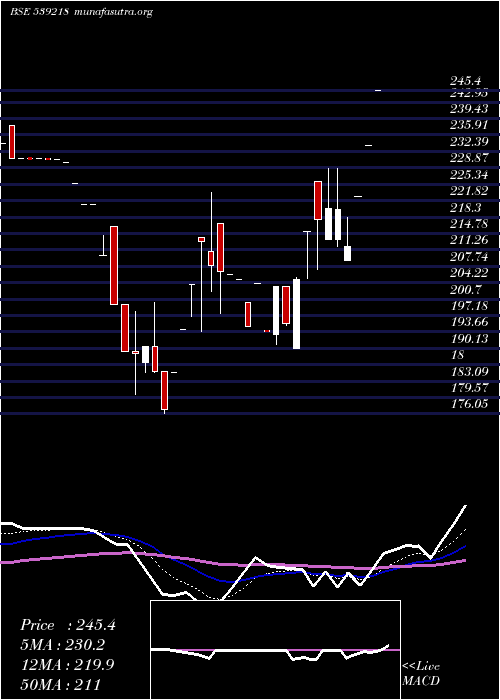Click the tall white candle rising to 204
The height and width of the screenshot is (700, 500).
[296, 313]
